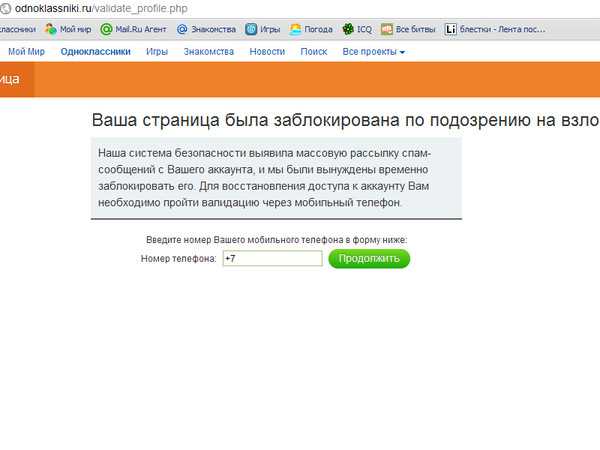Screen dimensions: 600x450
Task: Click the Мой мир bookmark icon
Action: coord(51,29)
